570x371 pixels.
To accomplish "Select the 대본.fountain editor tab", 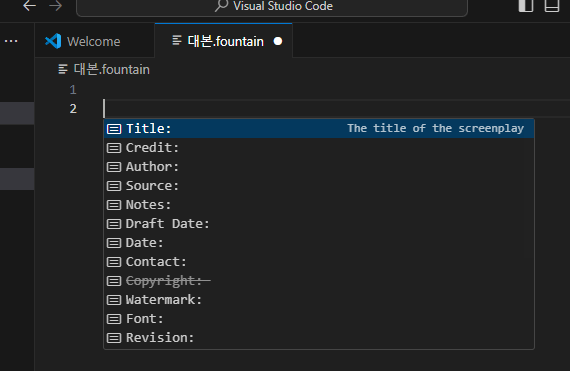I will [224, 41].
